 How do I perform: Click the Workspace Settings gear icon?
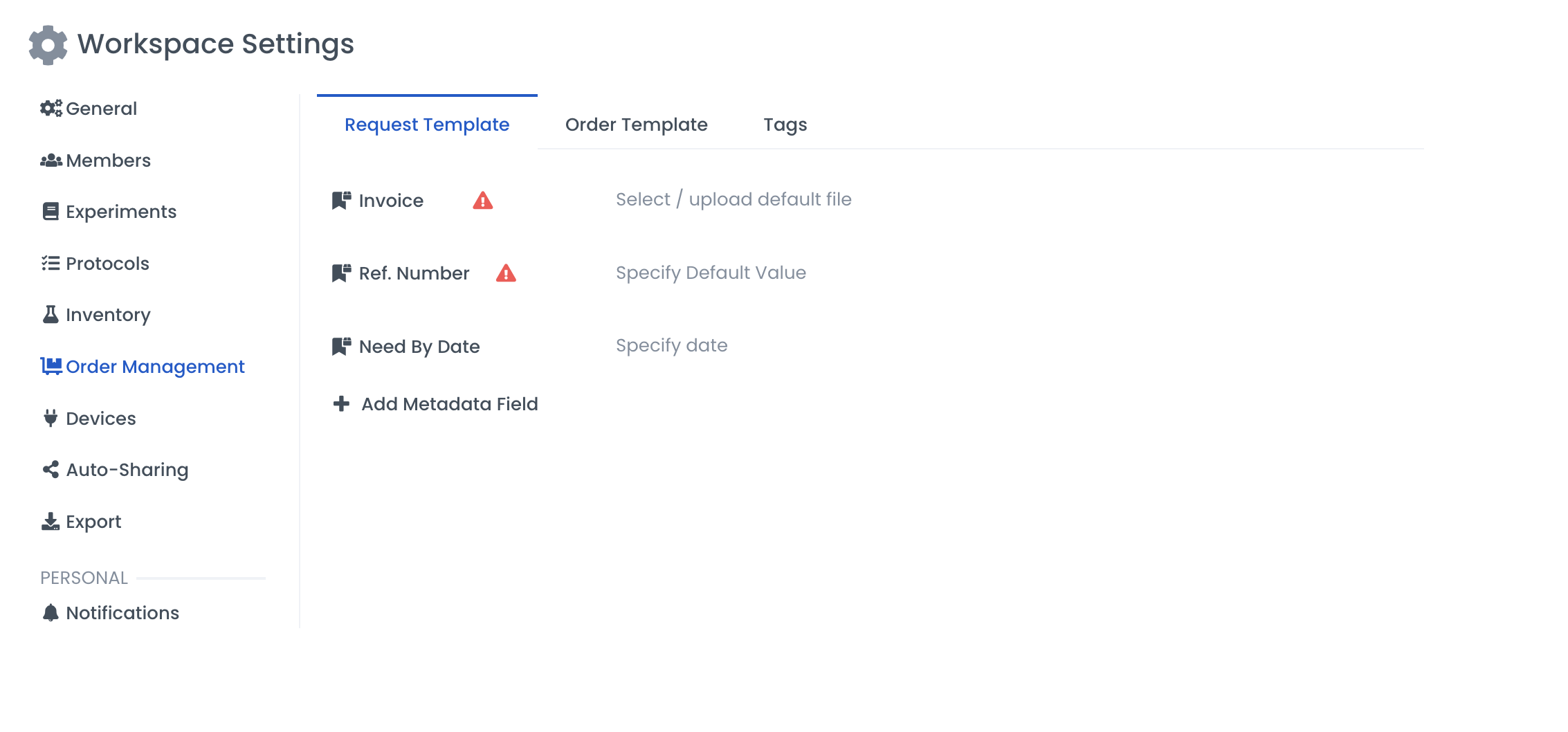(48, 45)
